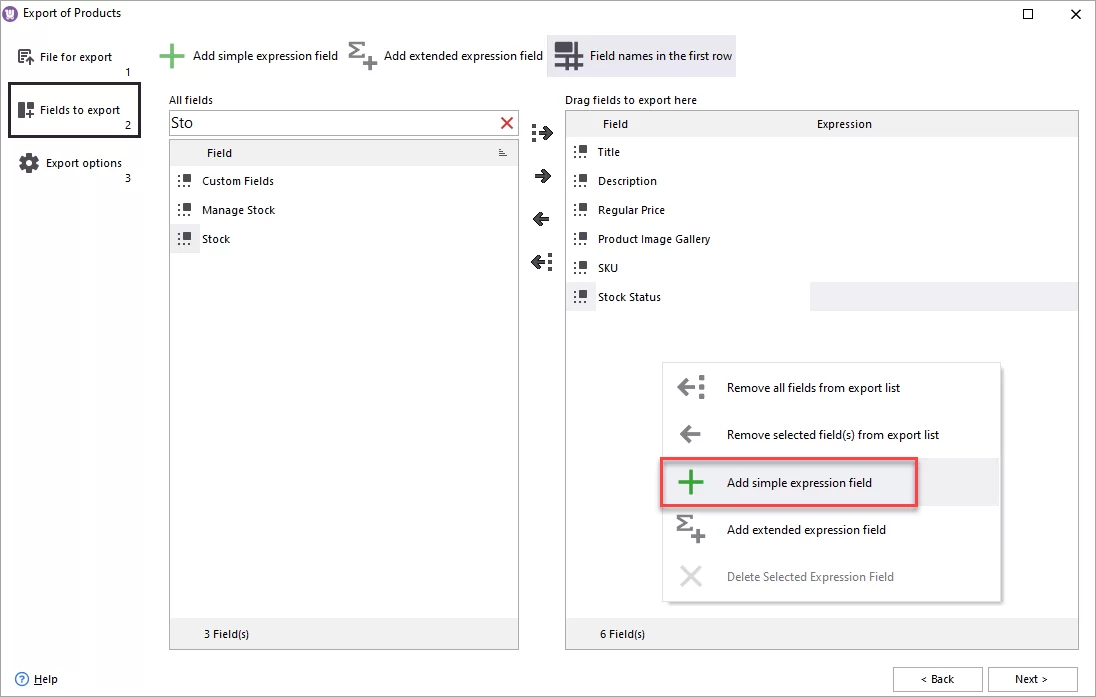Click the Back button
Image resolution: width=1096 pixels, height=697 pixels.
(937, 679)
